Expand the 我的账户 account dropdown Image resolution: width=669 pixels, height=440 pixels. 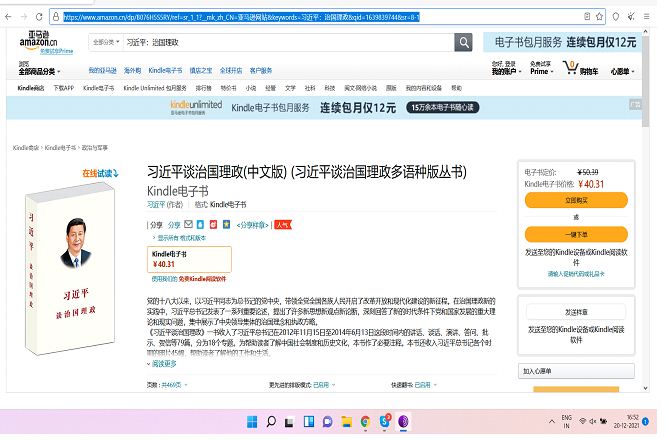tap(506, 71)
